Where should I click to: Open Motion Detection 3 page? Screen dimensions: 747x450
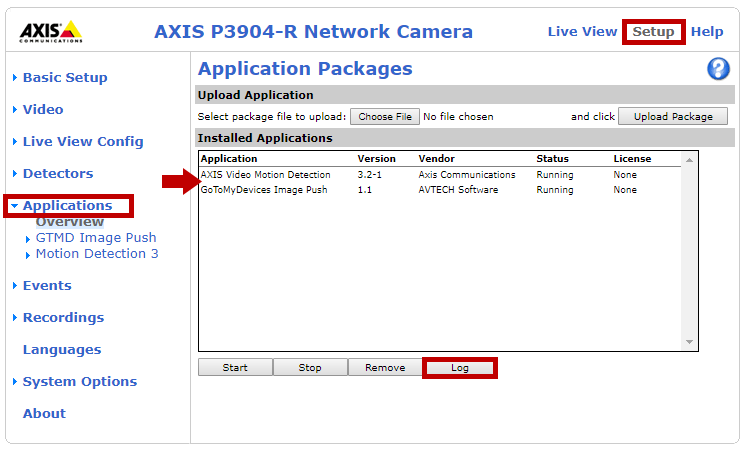[x=97, y=254]
